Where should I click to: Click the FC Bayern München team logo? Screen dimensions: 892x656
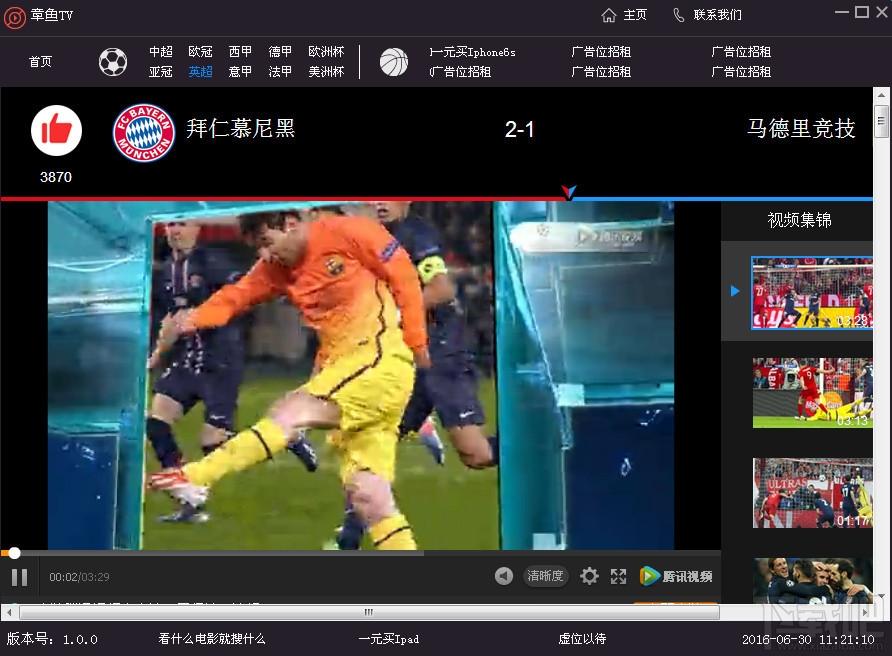tap(143, 133)
